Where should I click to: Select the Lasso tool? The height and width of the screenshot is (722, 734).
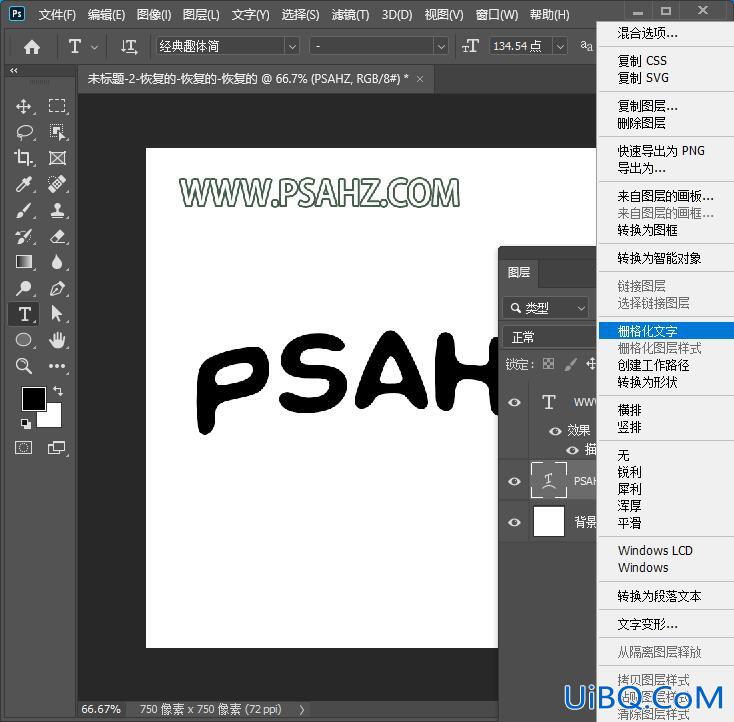[23, 133]
